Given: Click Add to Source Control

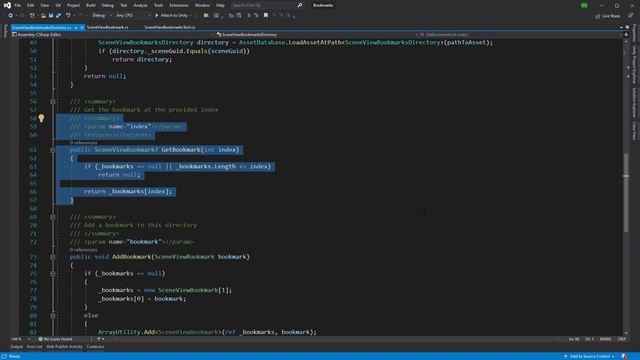Looking at the screenshot, I should point(589,356).
